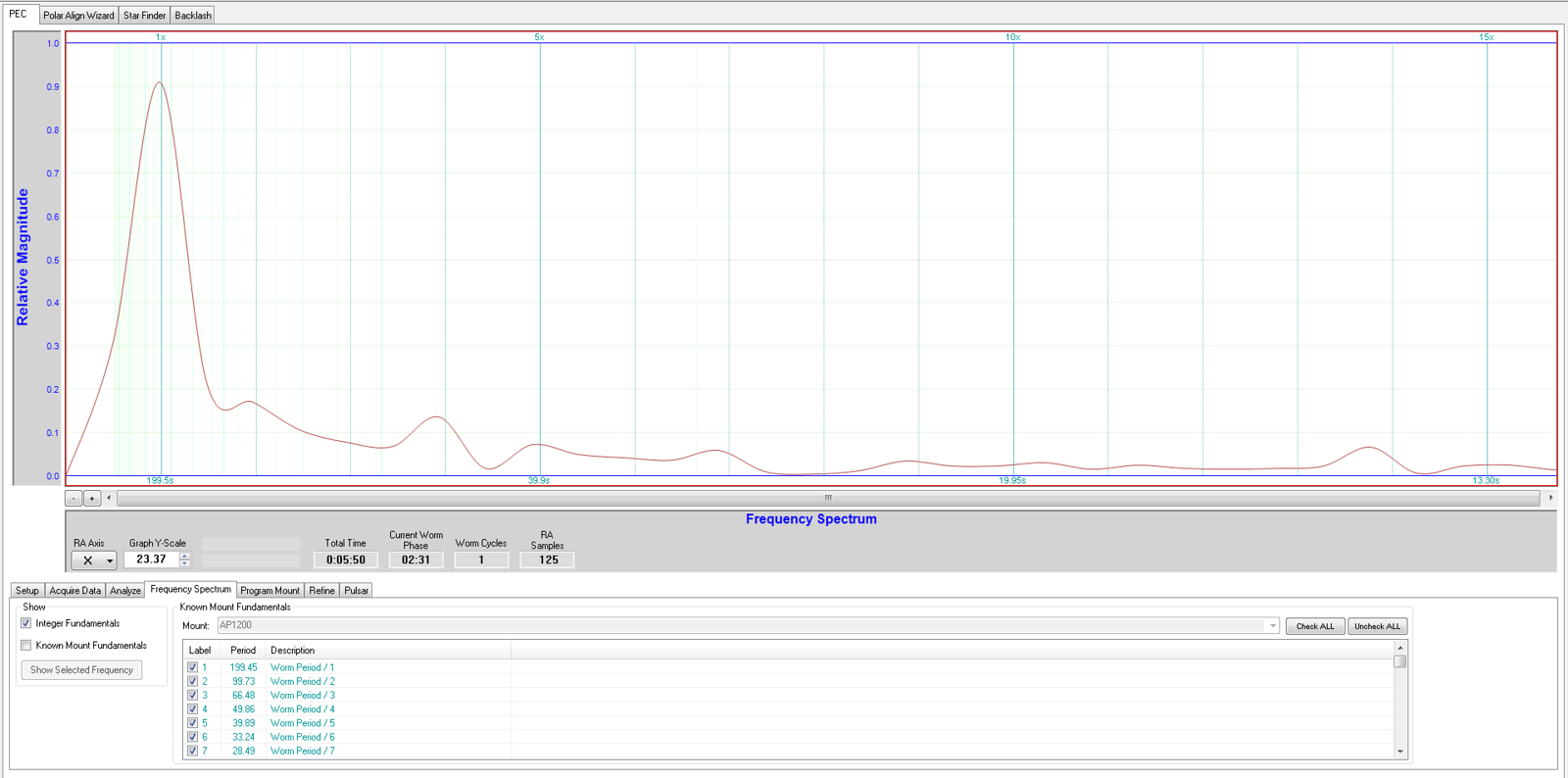
Task: Decrease Graph Y-Scale with down arrow
Action: pyautogui.click(x=184, y=563)
